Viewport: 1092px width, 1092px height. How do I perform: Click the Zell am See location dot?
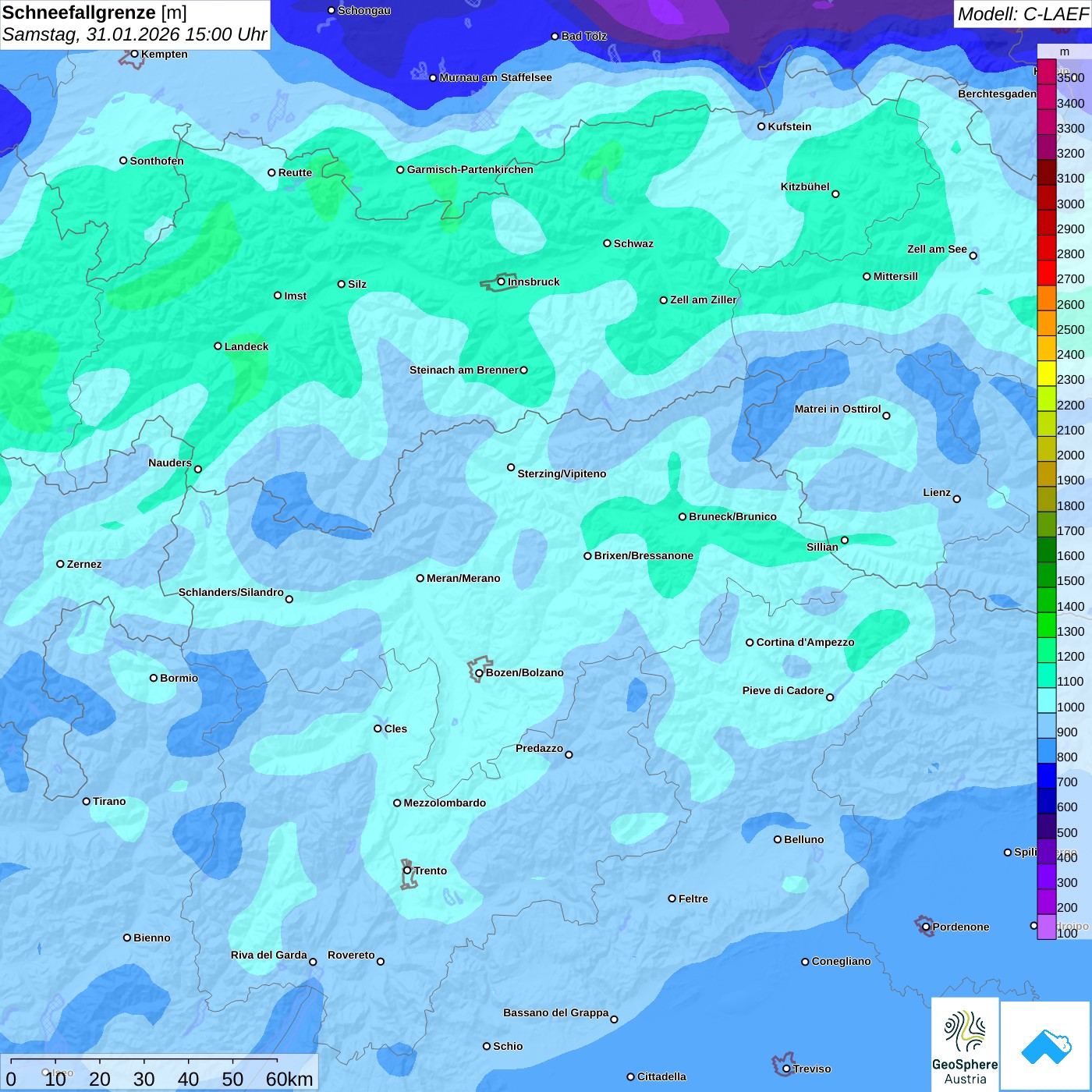click(973, 255)
